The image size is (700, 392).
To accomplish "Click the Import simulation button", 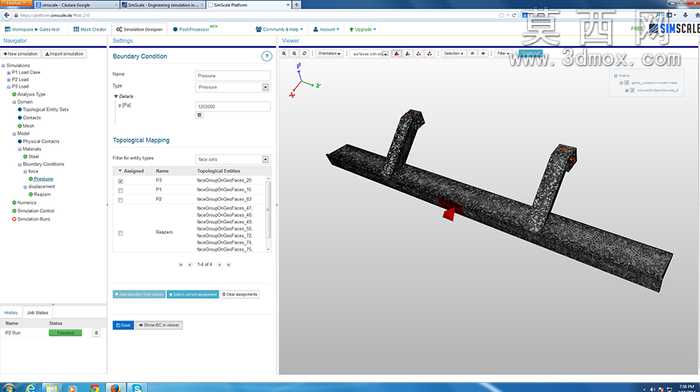I will 64,54.
